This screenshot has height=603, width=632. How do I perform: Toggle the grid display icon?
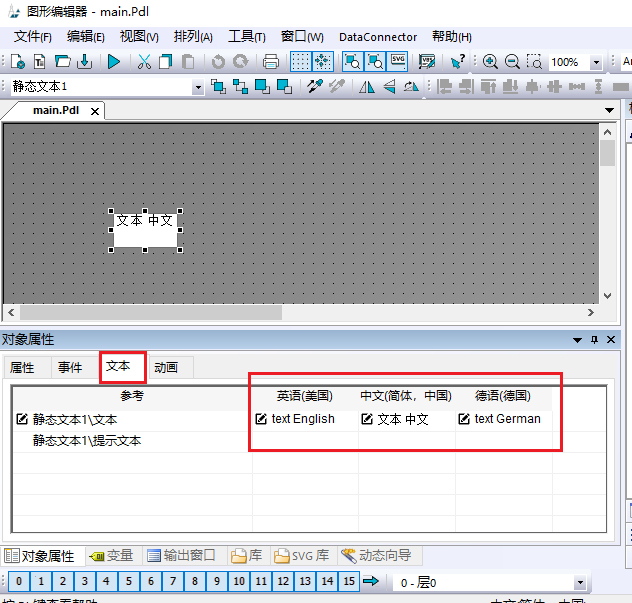point(300,62)
